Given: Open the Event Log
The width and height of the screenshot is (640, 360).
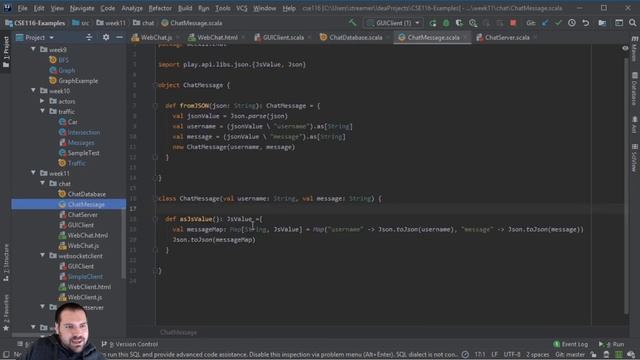Looking at the screenshot, I should pyautogui.click(x=570, y=344).
